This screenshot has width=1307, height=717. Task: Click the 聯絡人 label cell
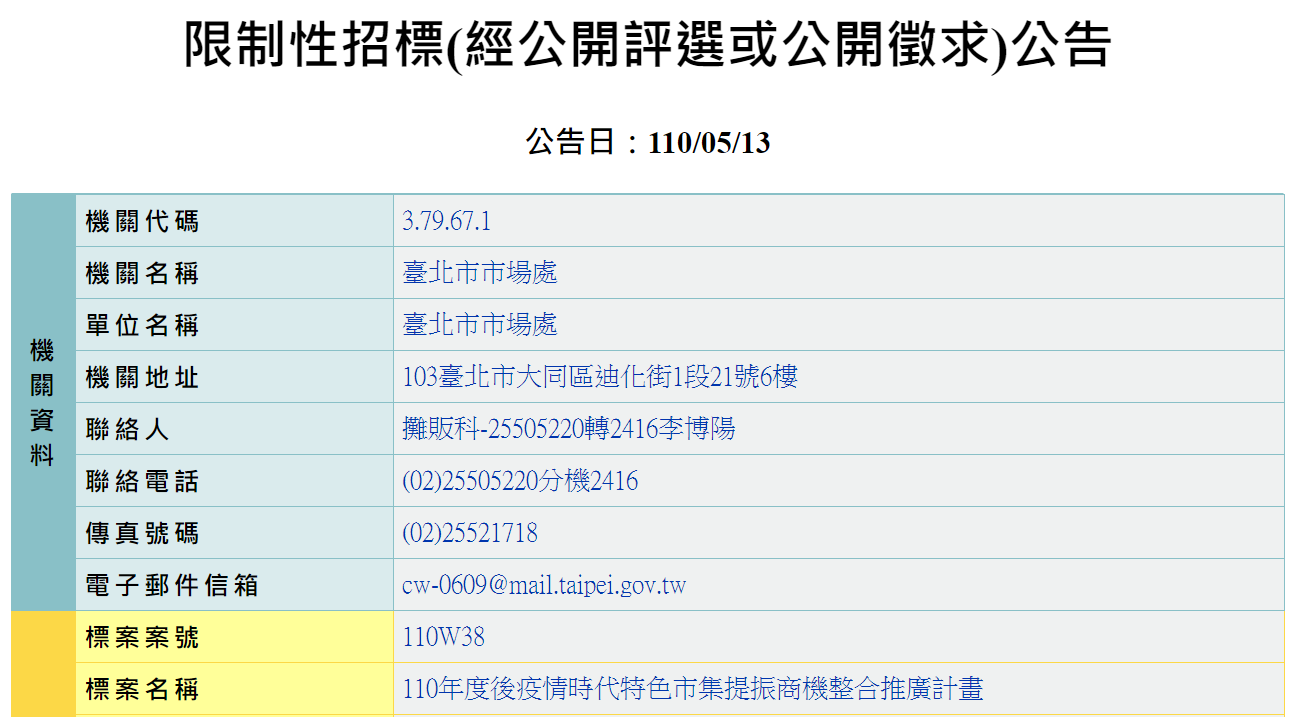tap(234, 429)
